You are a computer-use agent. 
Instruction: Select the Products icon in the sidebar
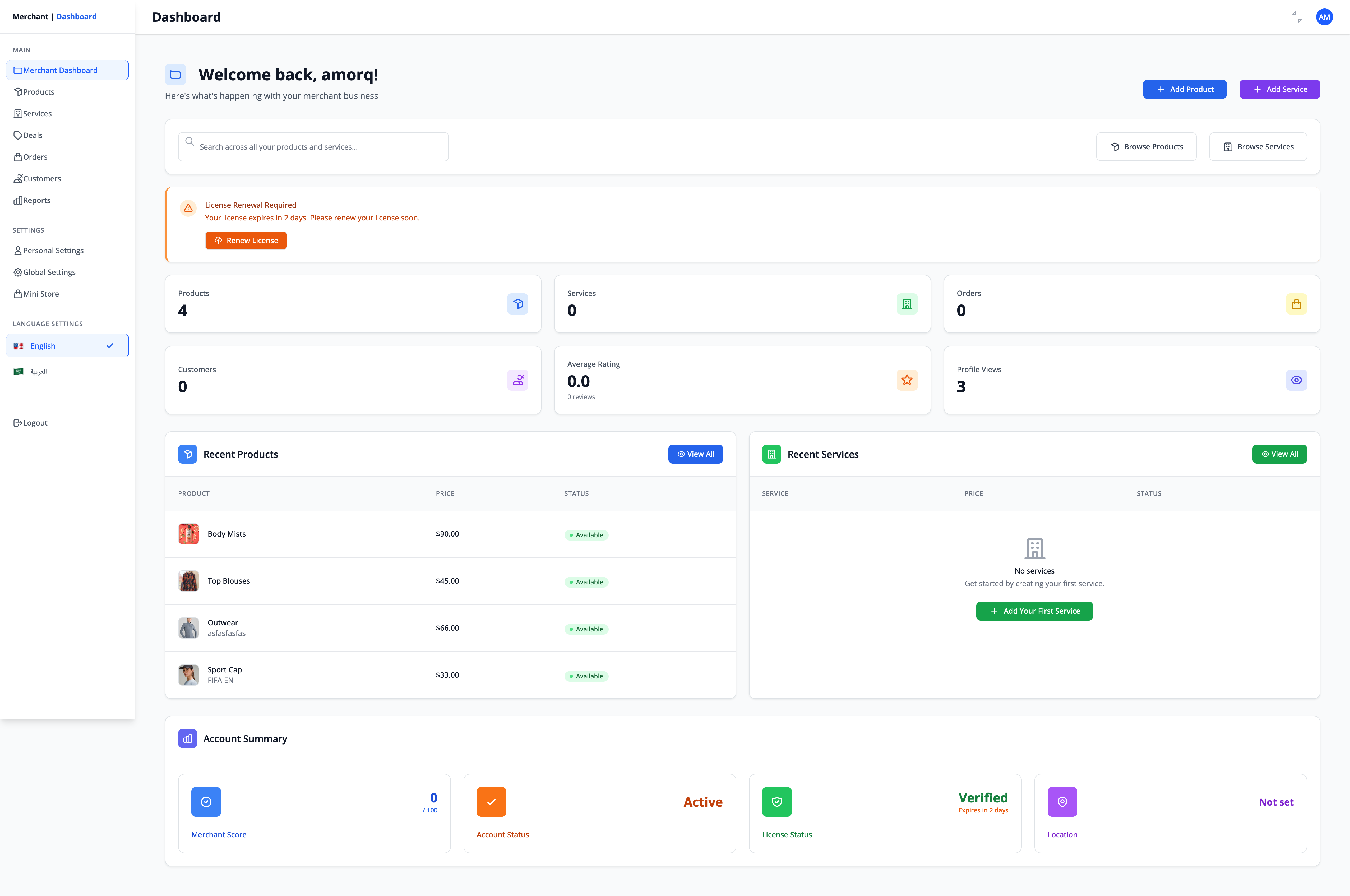[18, 91]
